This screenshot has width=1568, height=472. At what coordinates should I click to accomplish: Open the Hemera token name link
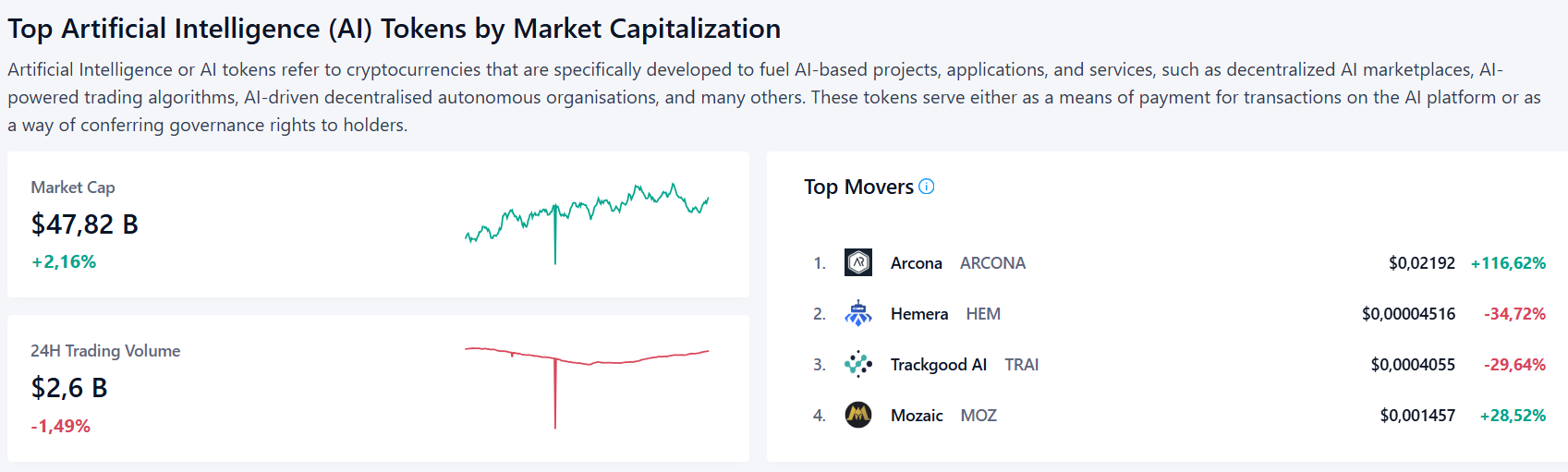[919, 314]
